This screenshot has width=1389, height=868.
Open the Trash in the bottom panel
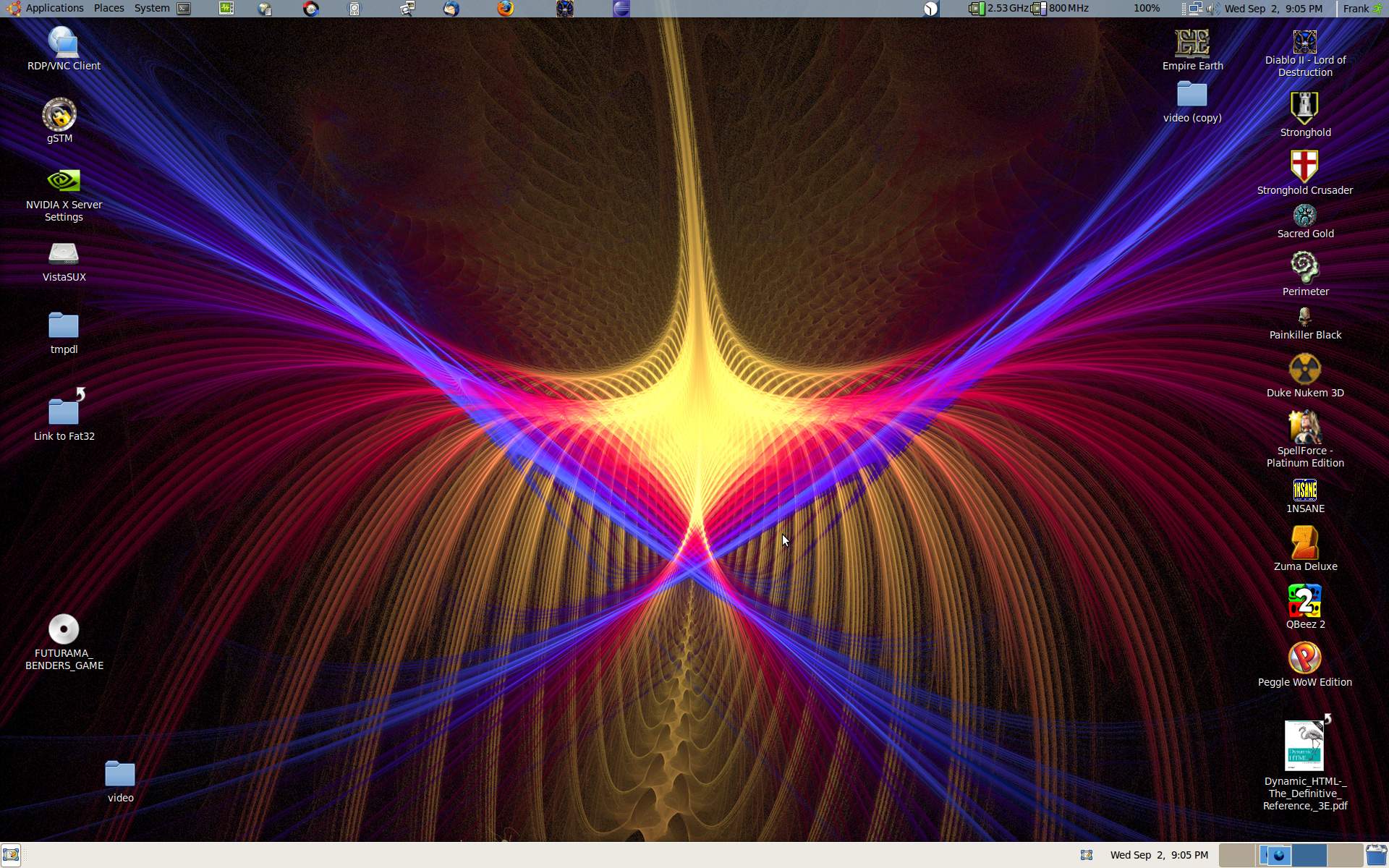pyautogui.click(x=1376, y=855)
